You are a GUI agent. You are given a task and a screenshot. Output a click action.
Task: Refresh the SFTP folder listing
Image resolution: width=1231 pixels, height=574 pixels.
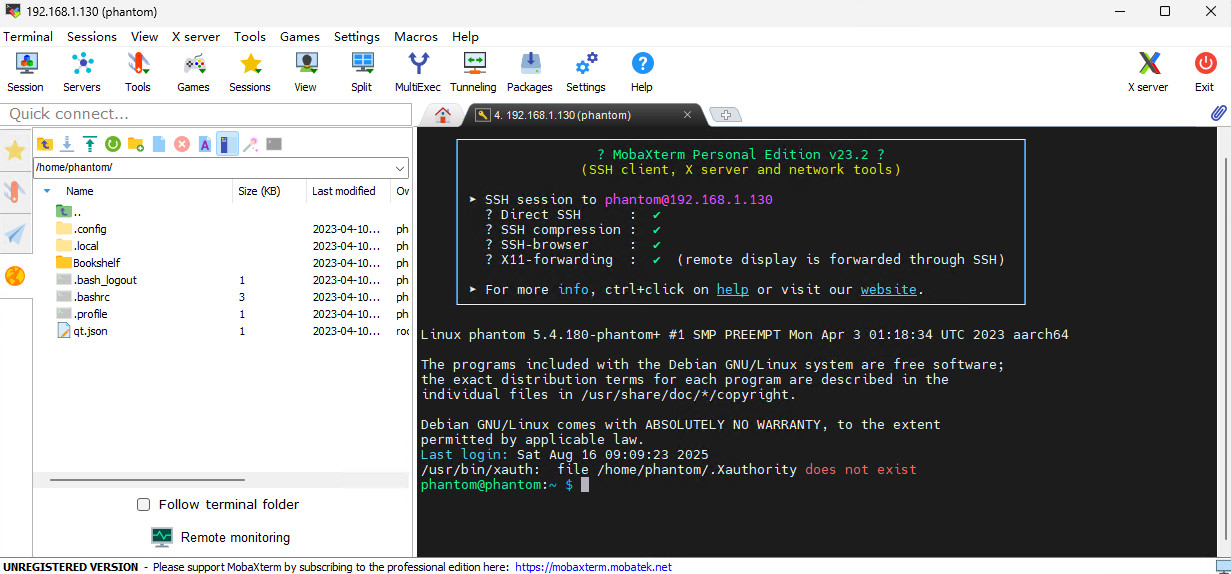(x=113, y=144)
